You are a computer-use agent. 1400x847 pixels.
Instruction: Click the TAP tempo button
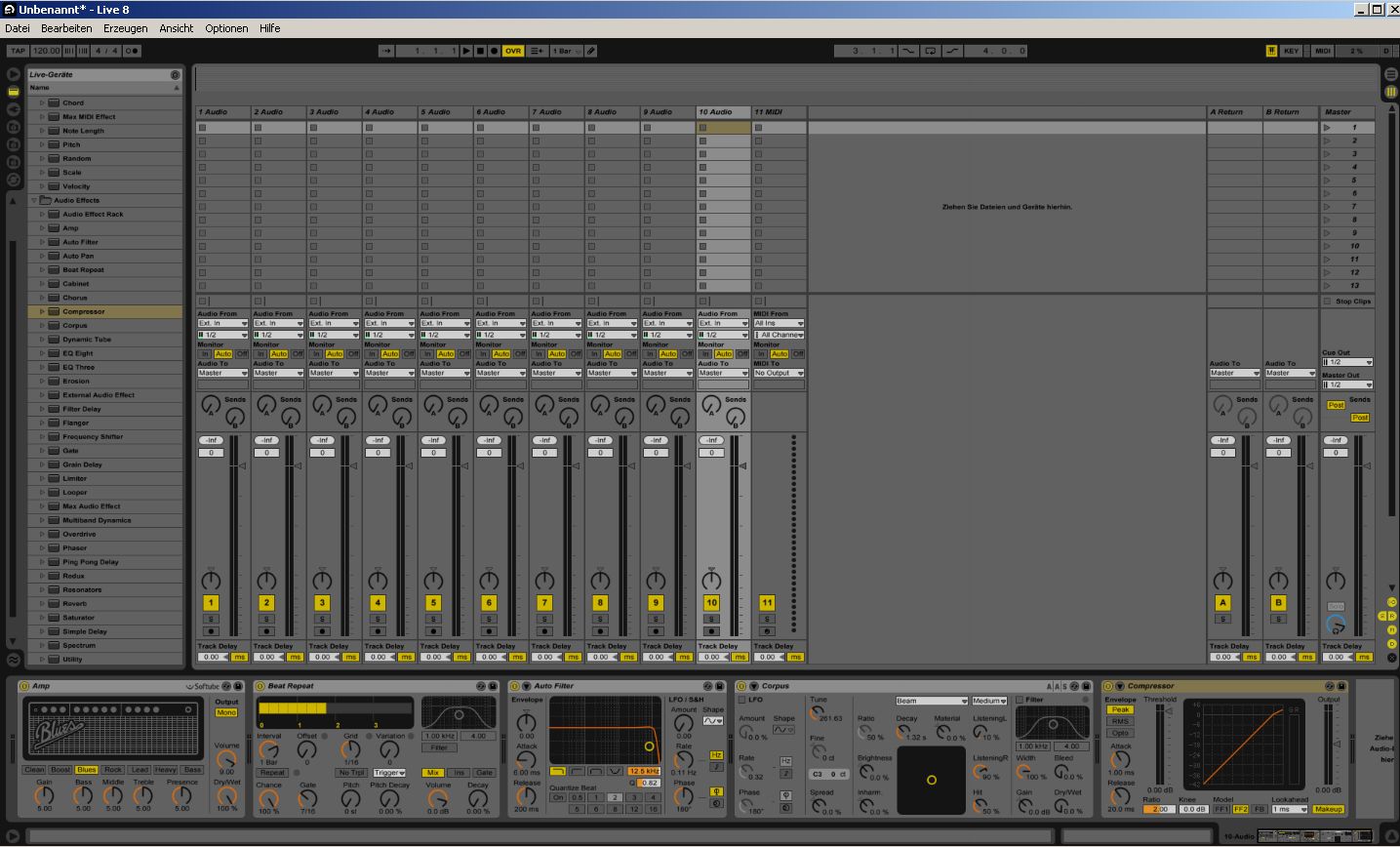click(18, 51)
